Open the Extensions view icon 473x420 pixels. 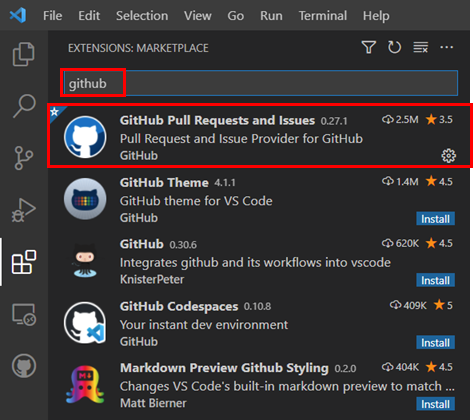(x=24, y=262)
